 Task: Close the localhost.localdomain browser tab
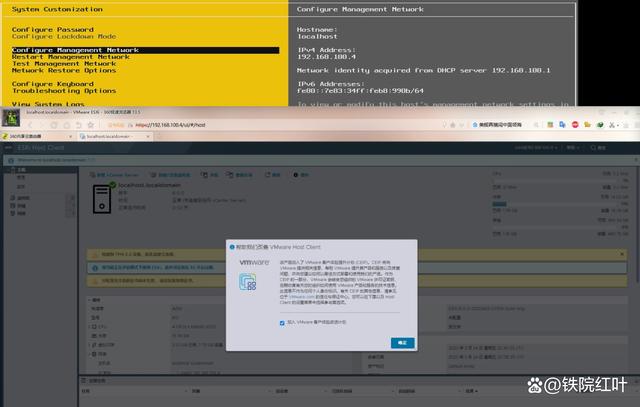point(148,136)
